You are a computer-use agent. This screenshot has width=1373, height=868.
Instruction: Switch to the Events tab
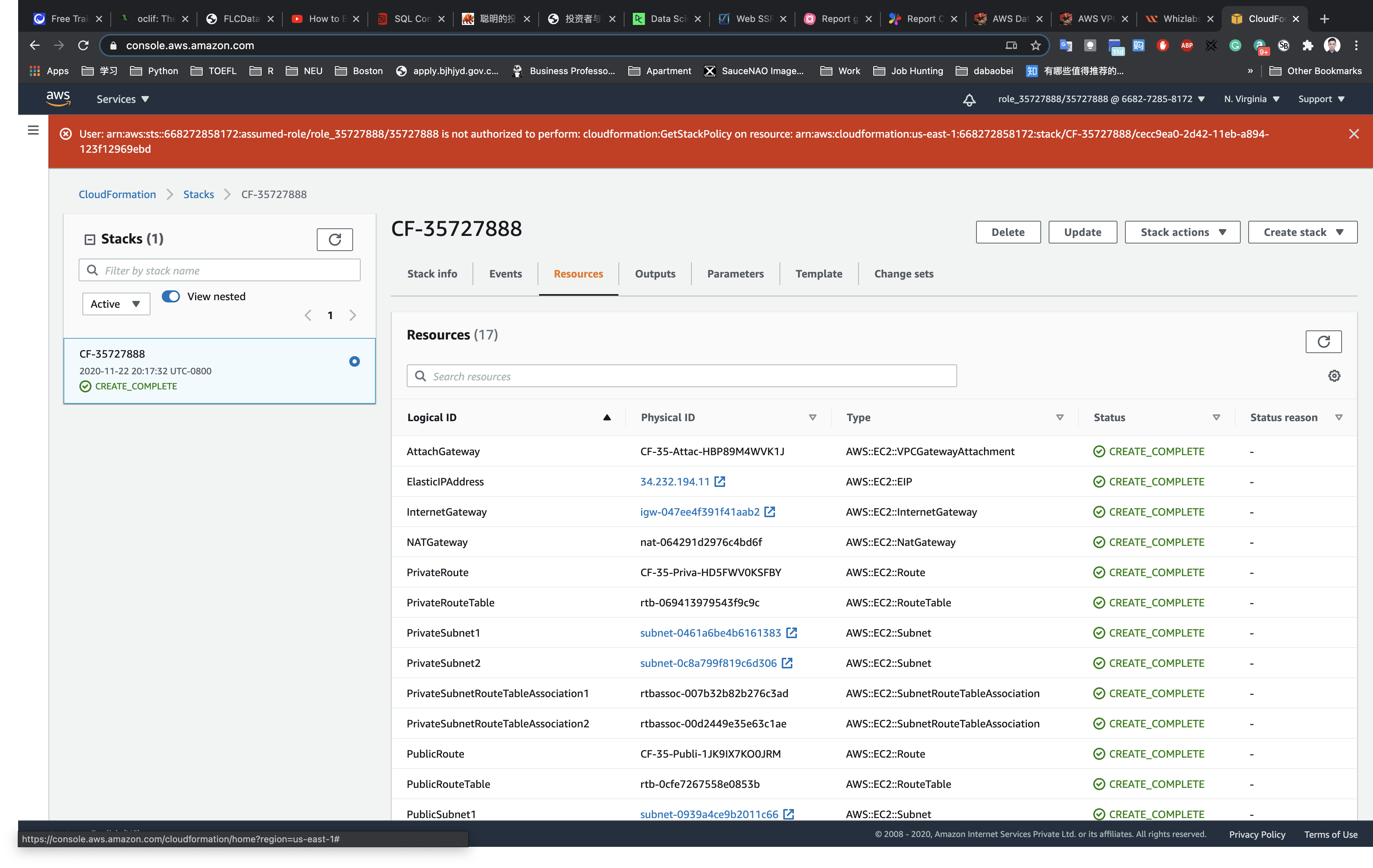[505, 274]
